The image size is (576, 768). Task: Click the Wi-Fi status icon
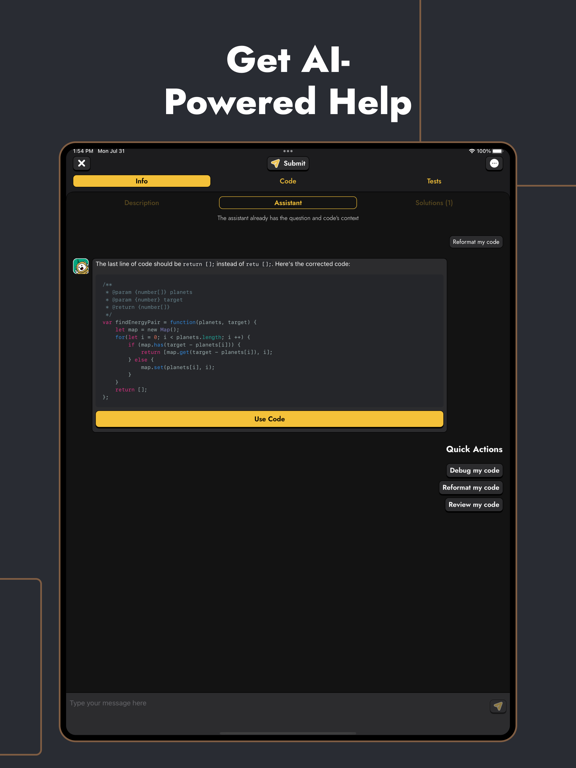click(x=472, y=151)
